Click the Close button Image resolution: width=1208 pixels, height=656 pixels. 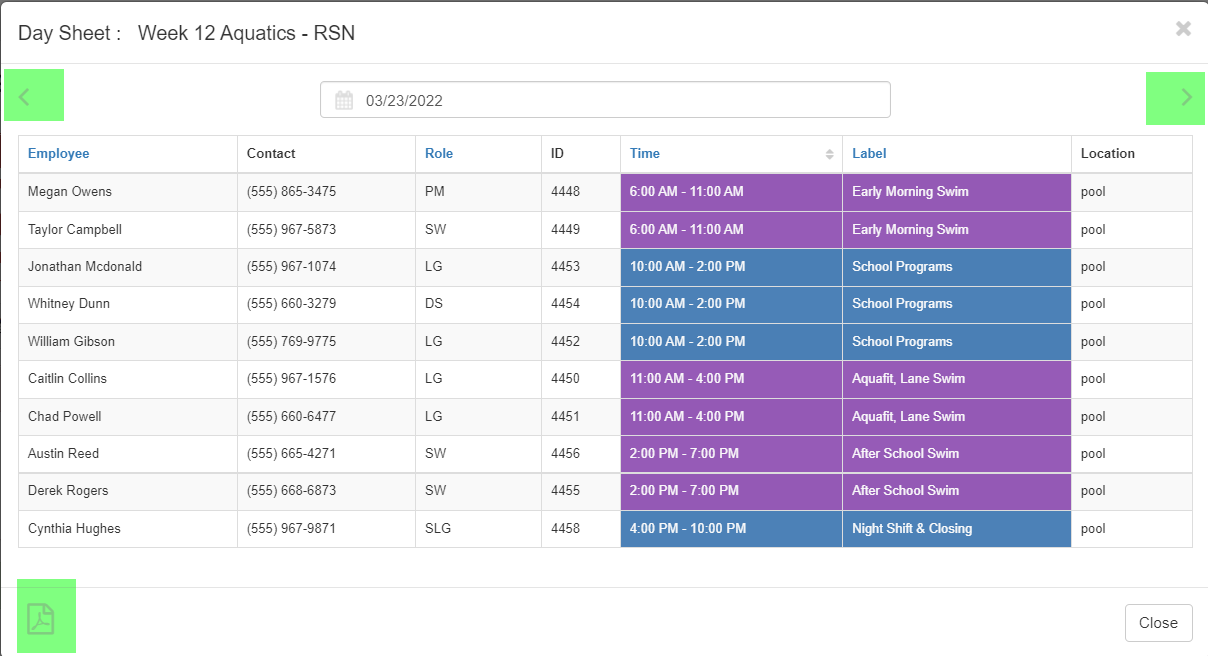(x=1158, y=623)
